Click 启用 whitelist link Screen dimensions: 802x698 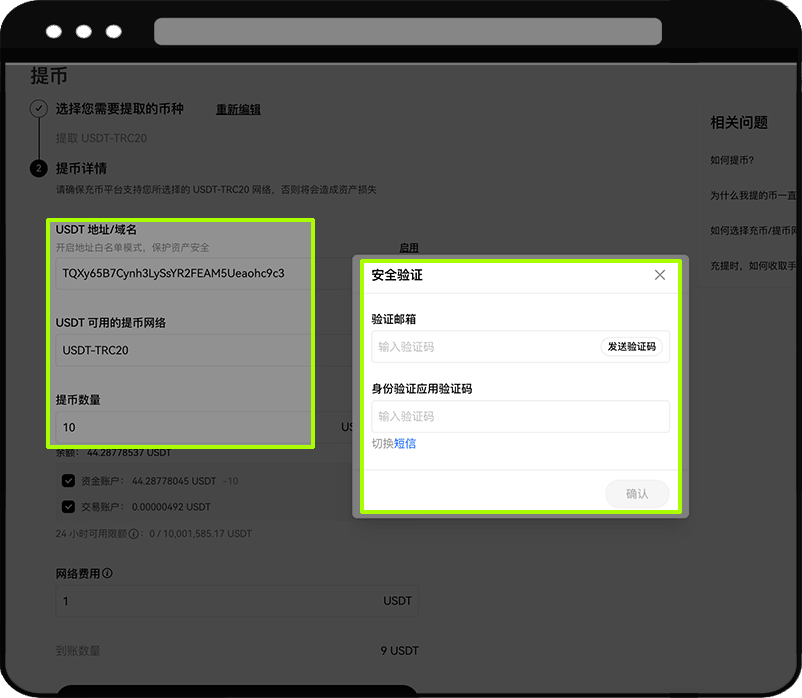[409, 248]
